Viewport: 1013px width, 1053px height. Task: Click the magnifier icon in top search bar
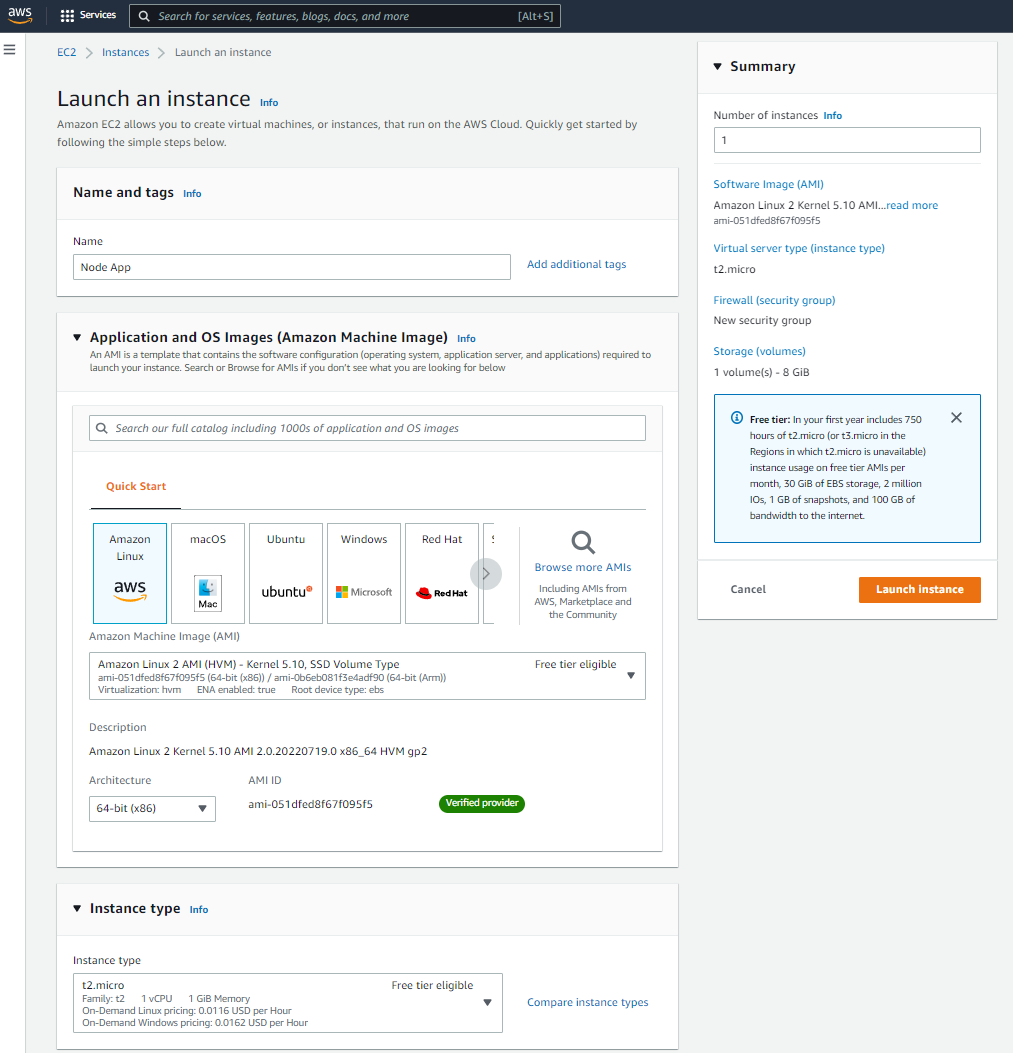point(144,16)
